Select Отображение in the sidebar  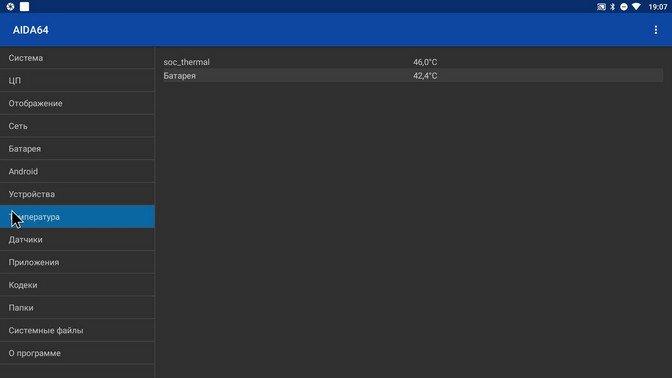pyautogui.click(x=77, y=103)
